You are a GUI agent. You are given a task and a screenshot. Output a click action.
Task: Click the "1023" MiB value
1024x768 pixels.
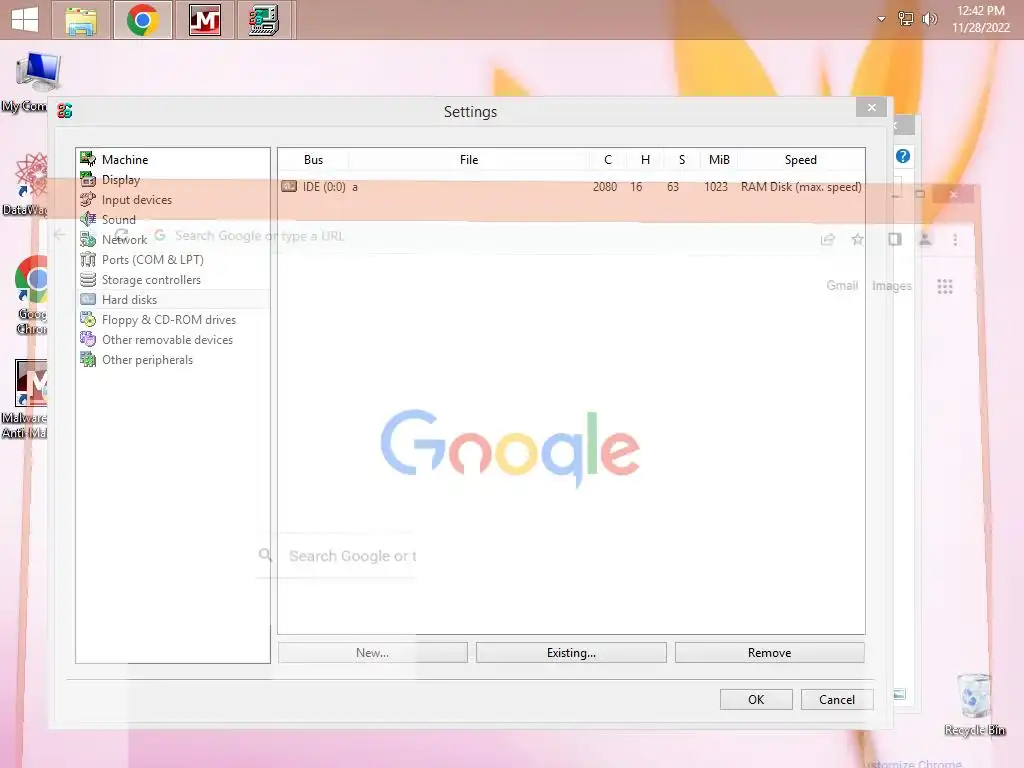point(716,187)
